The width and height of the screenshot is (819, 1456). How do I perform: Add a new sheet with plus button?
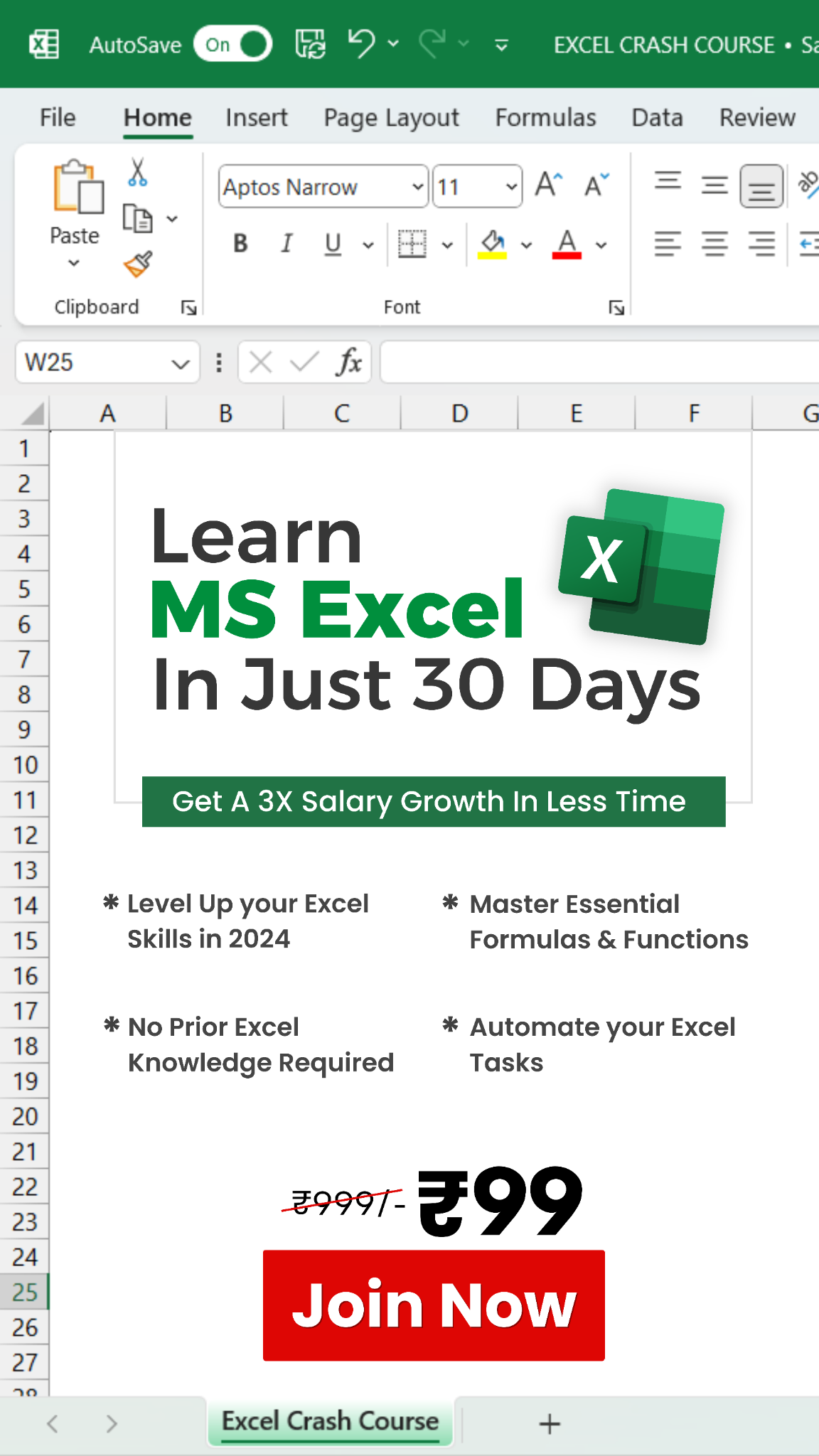[x=550, y=1423]
